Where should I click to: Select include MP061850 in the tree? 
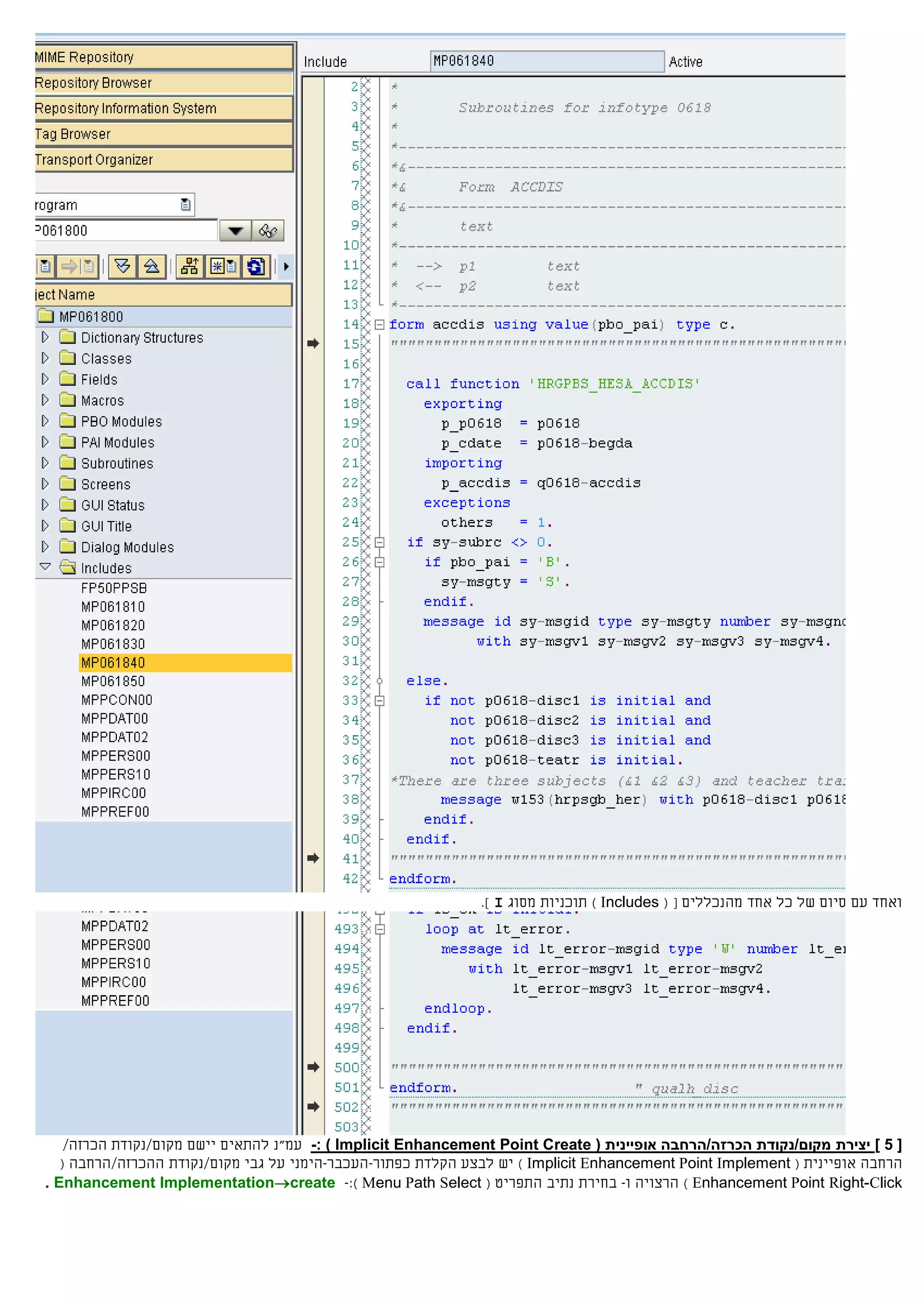113,681
